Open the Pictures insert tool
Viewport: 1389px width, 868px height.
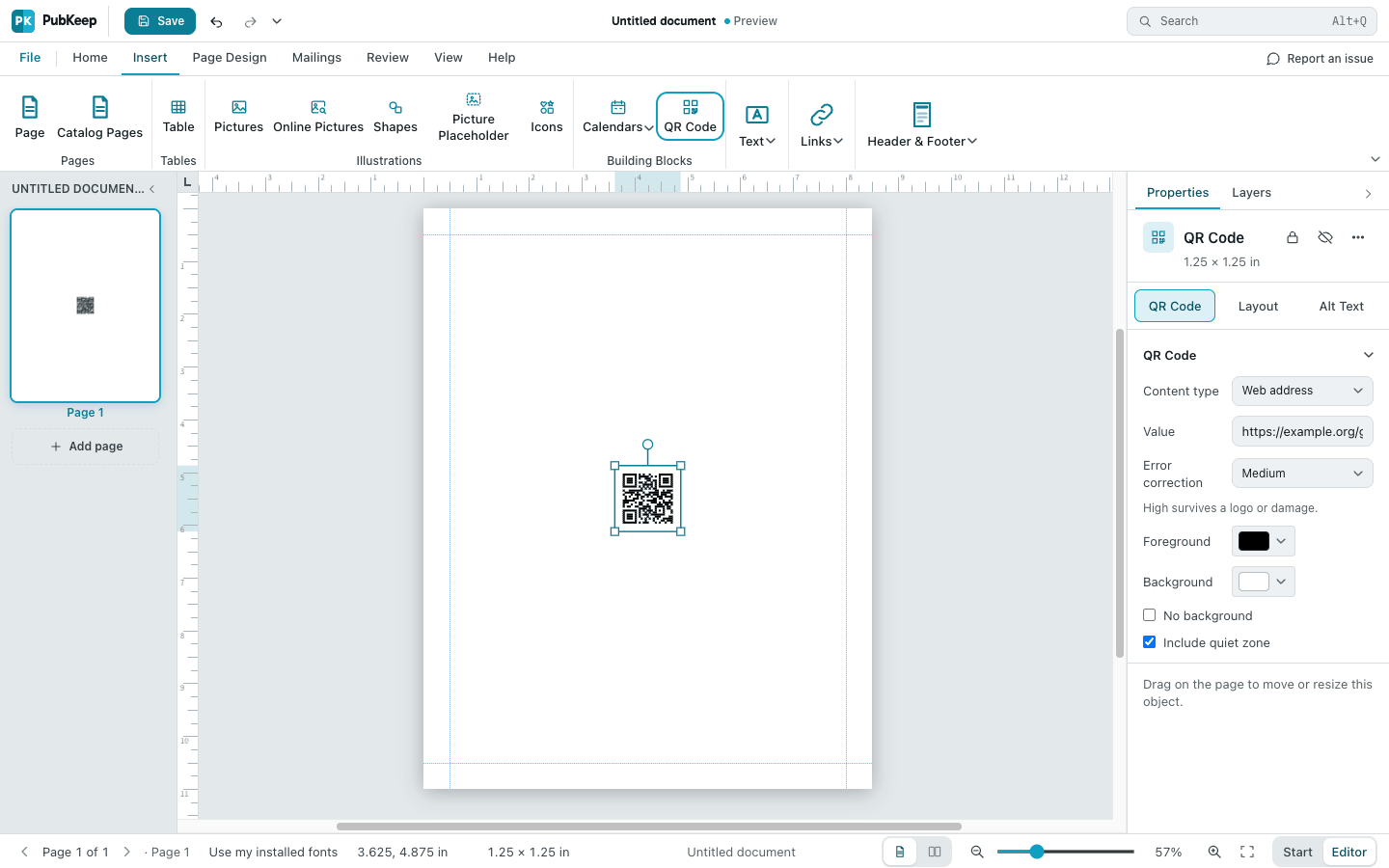pos(238,117)
